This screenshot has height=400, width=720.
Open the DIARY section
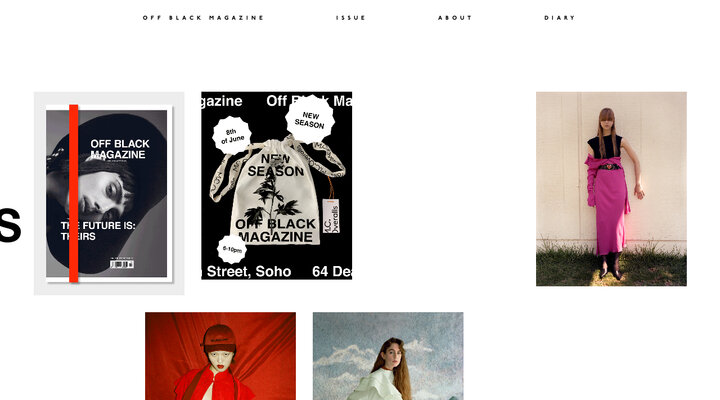(559, 18)
